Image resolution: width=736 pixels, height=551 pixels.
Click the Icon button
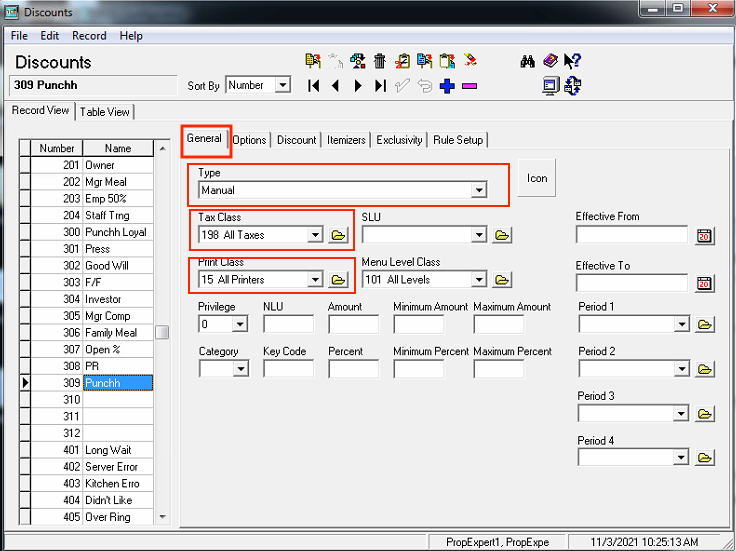pos(537,178)
